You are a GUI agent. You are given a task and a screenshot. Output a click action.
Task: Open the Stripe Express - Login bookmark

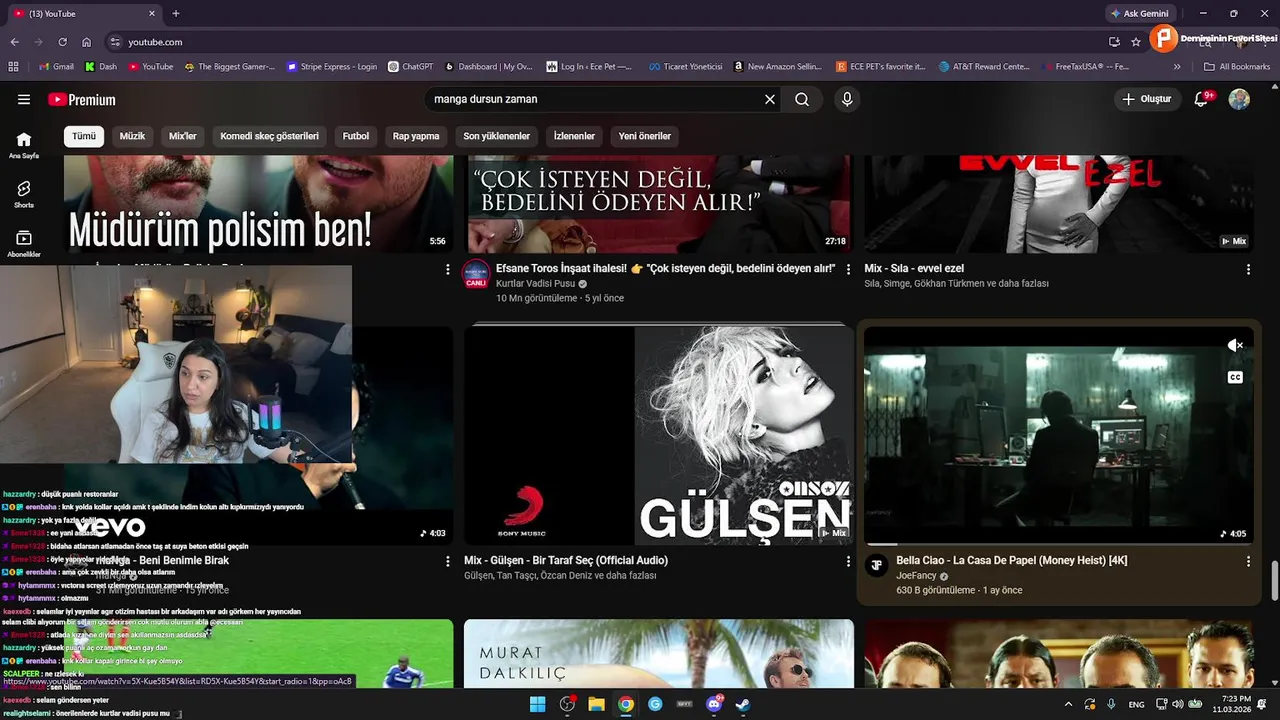(x=332, y=67)
